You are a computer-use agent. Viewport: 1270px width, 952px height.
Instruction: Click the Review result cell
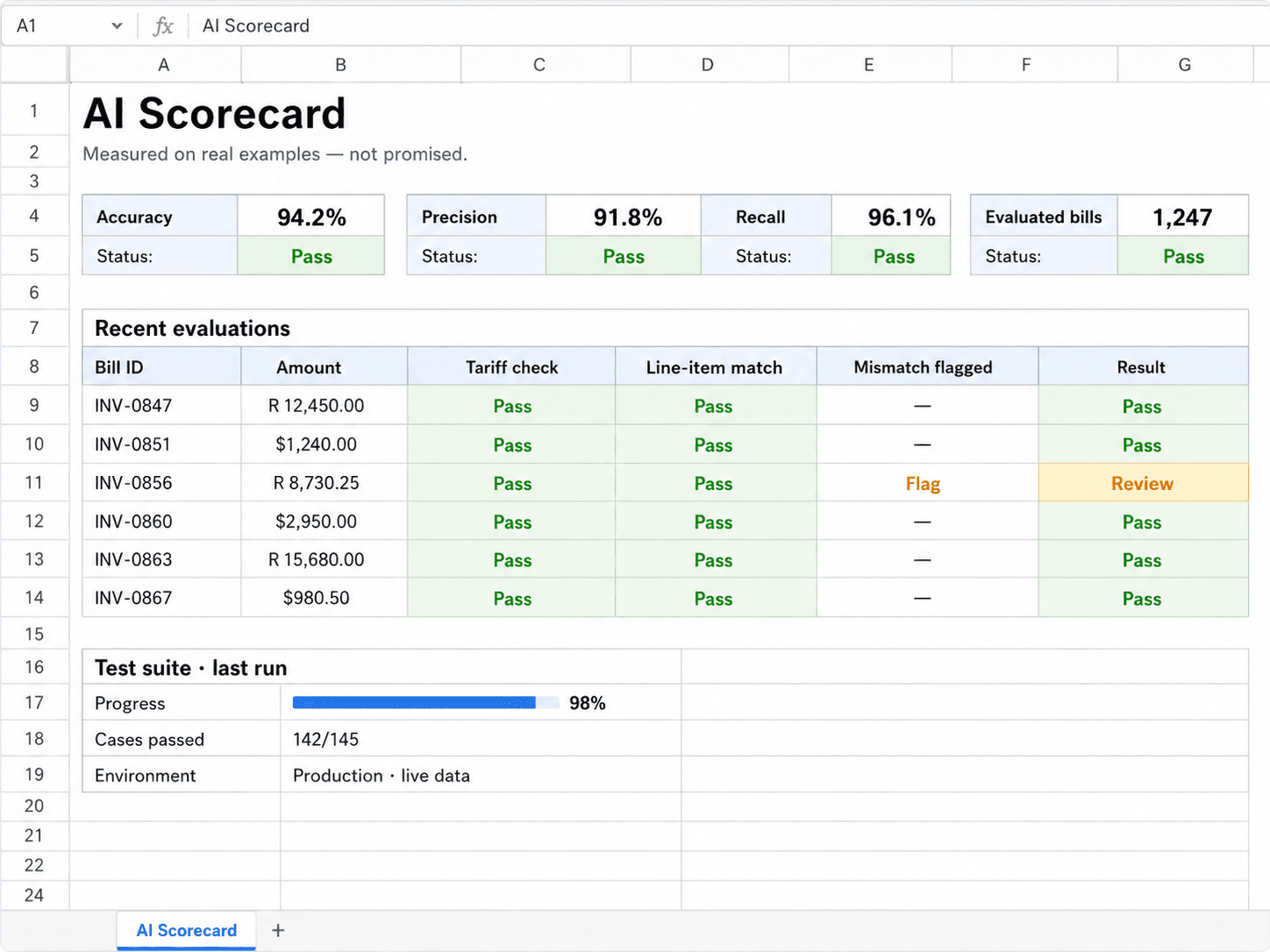1143,483
